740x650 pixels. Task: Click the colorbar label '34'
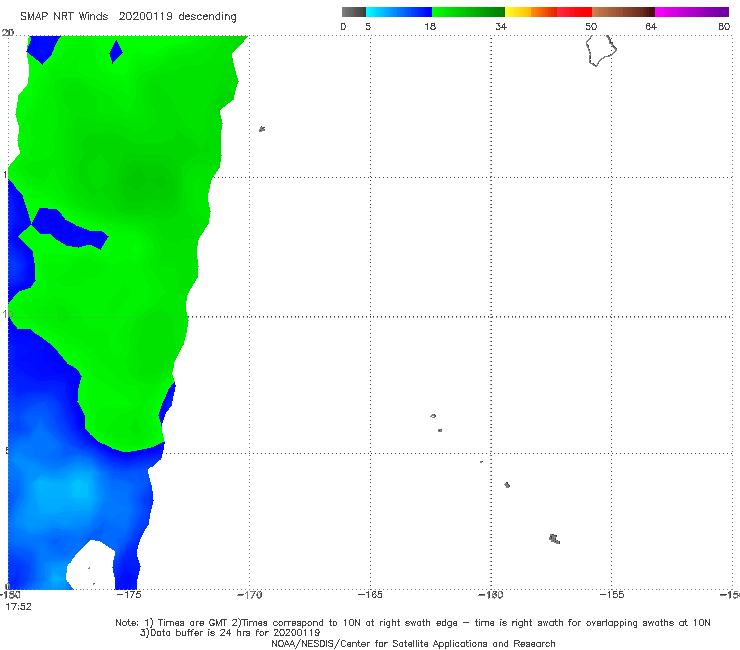(501, 27)
